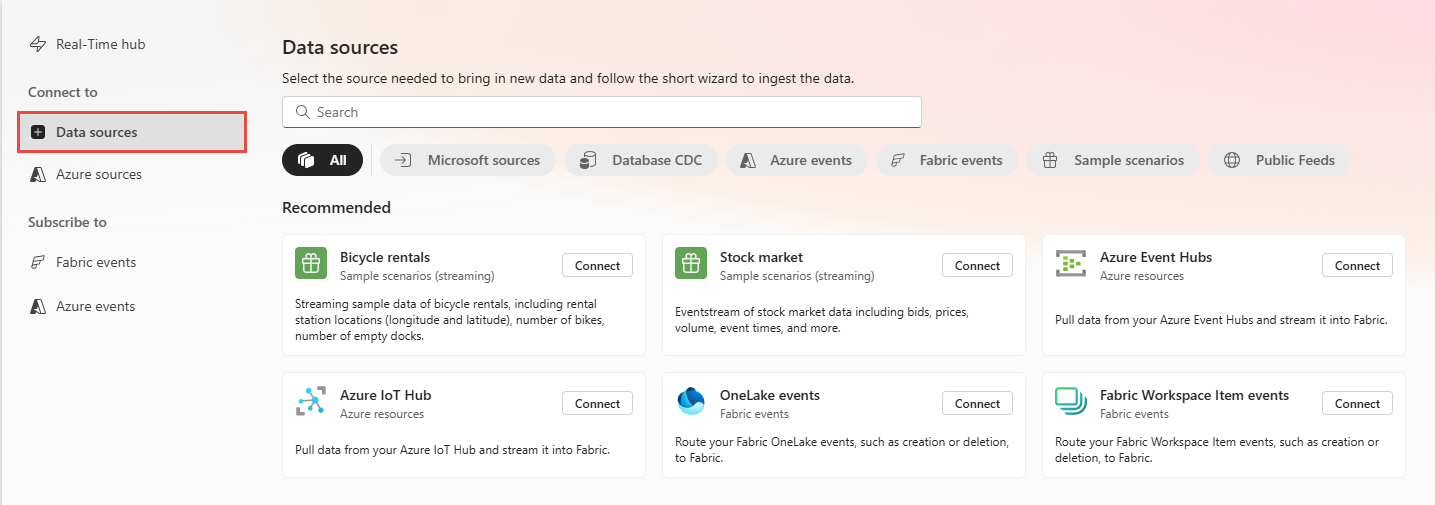
Task: Connect Azure Event Hubs source
Action: (x=1357, y=265)
